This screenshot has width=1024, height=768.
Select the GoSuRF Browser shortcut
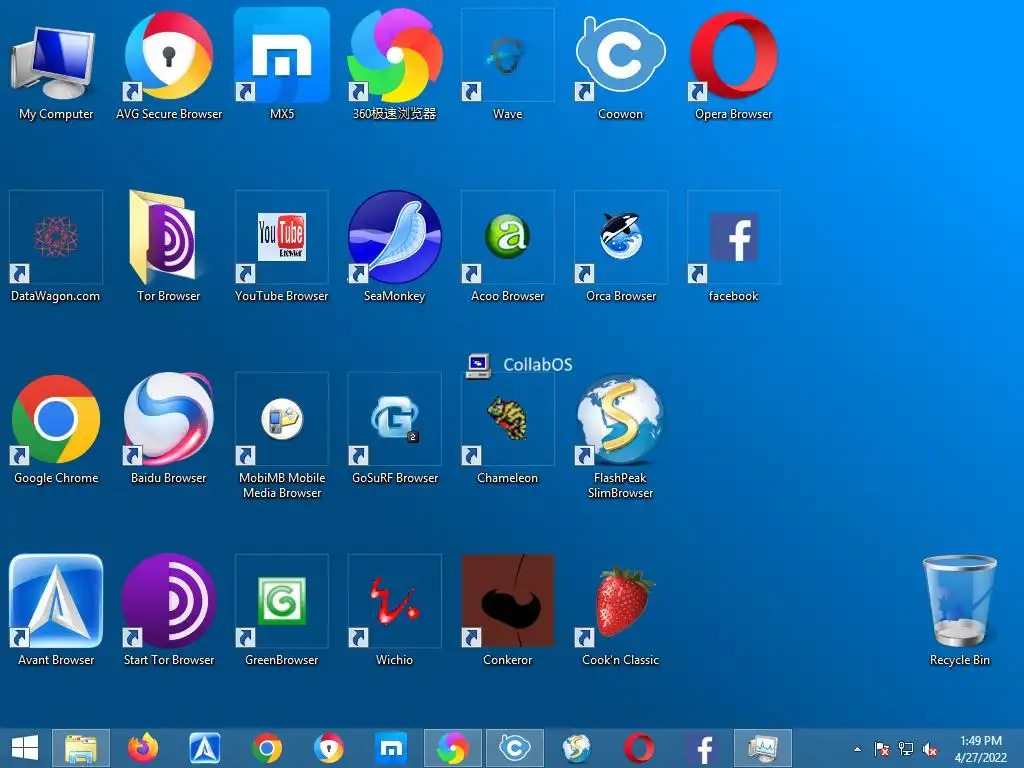click(394, 429)
